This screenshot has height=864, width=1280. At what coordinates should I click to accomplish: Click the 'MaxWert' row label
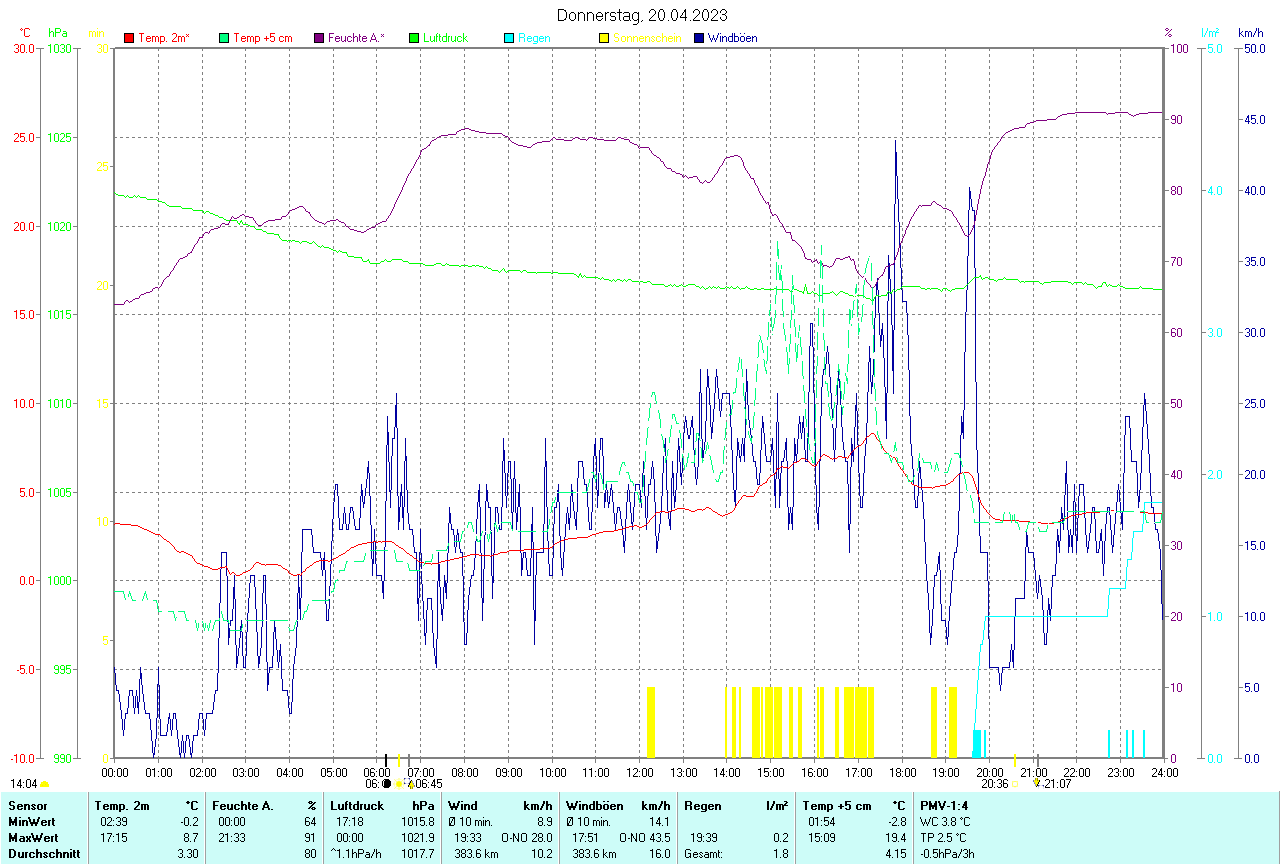point(32,838)
